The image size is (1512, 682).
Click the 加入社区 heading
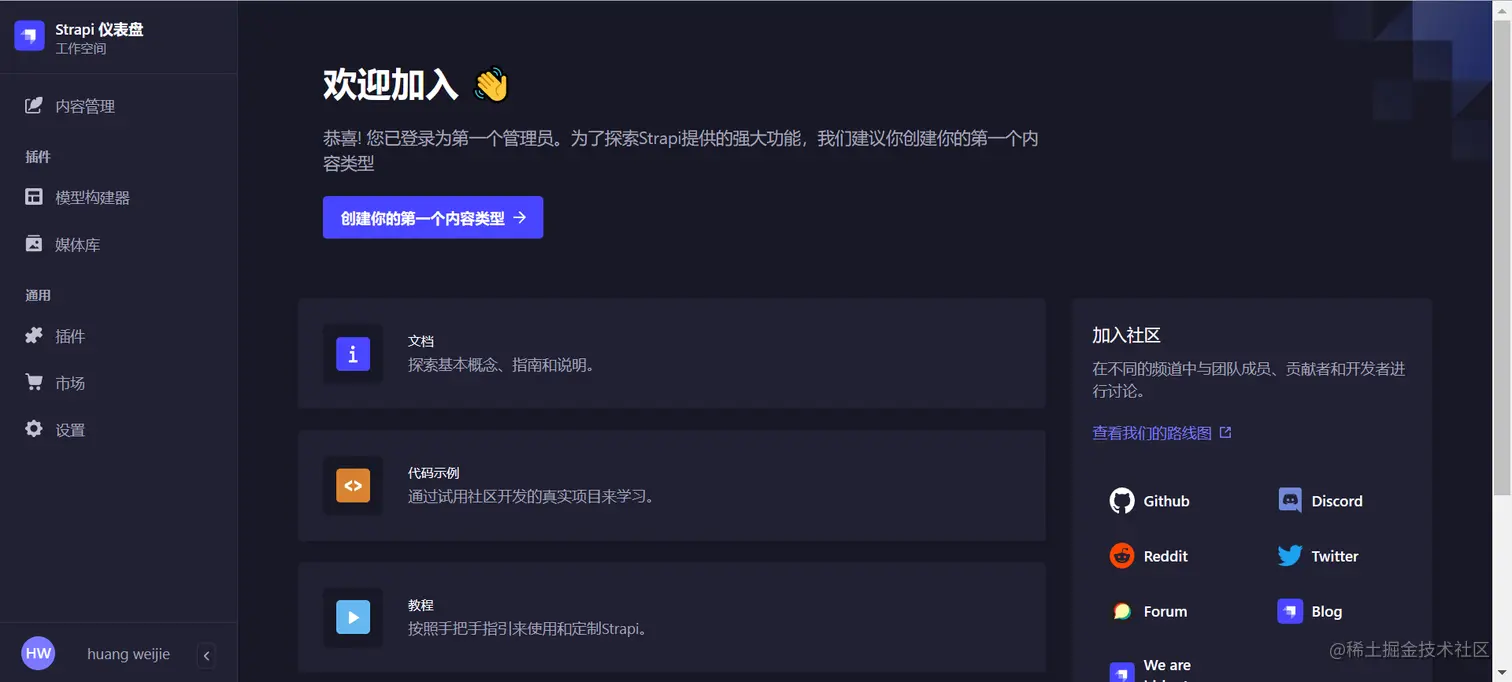1126,335
